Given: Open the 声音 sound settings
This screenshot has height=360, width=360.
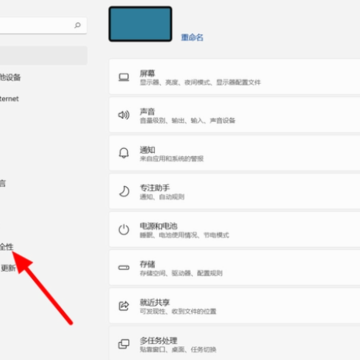Looking at the screenshot, I should click(x=235, y=115).
